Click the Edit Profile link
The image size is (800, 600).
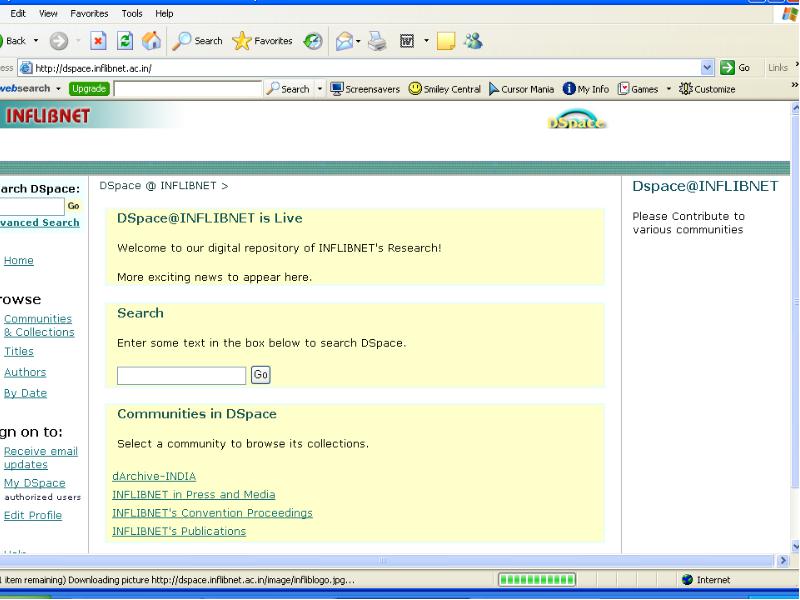point(33,516)
